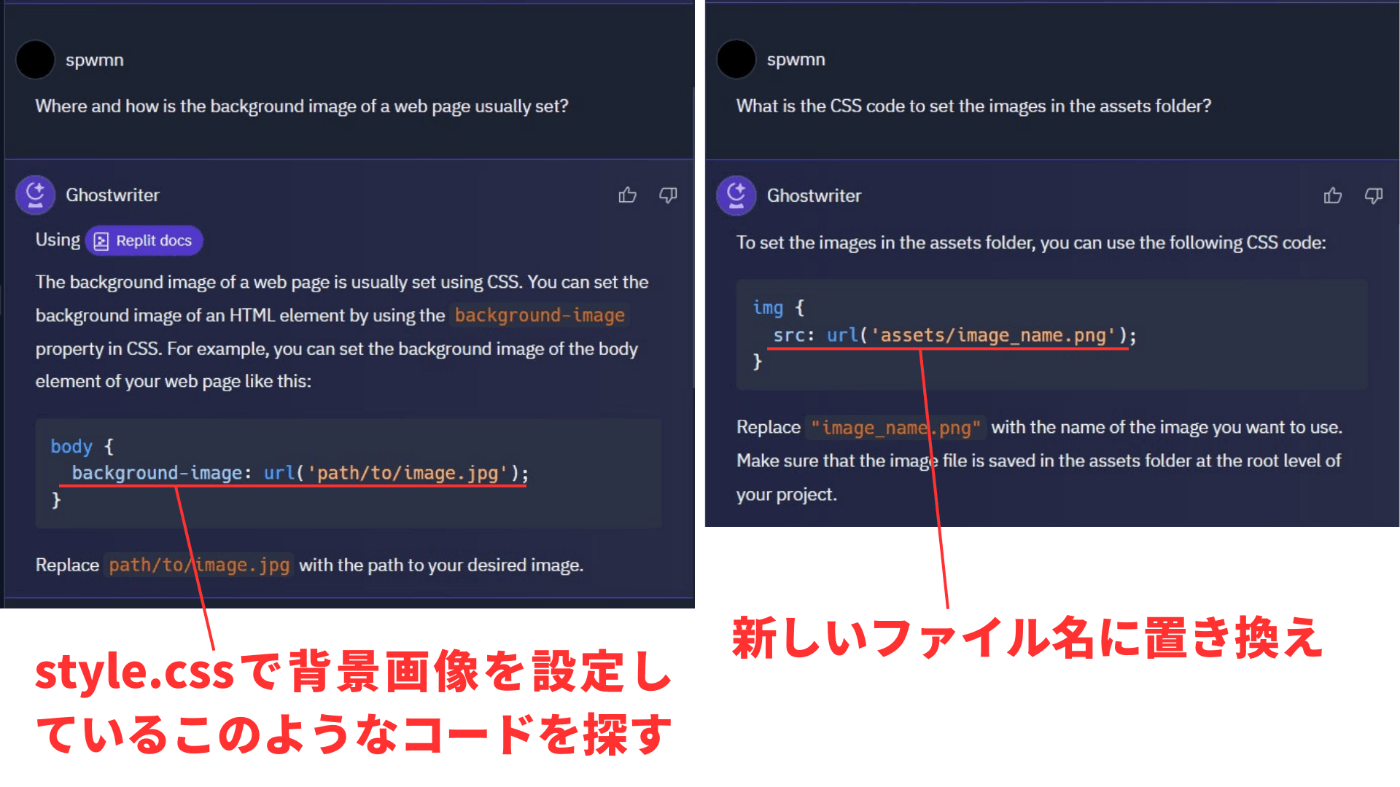Click the spwmn username in right chat
The image size is (1400, 787).
point(796,60)
